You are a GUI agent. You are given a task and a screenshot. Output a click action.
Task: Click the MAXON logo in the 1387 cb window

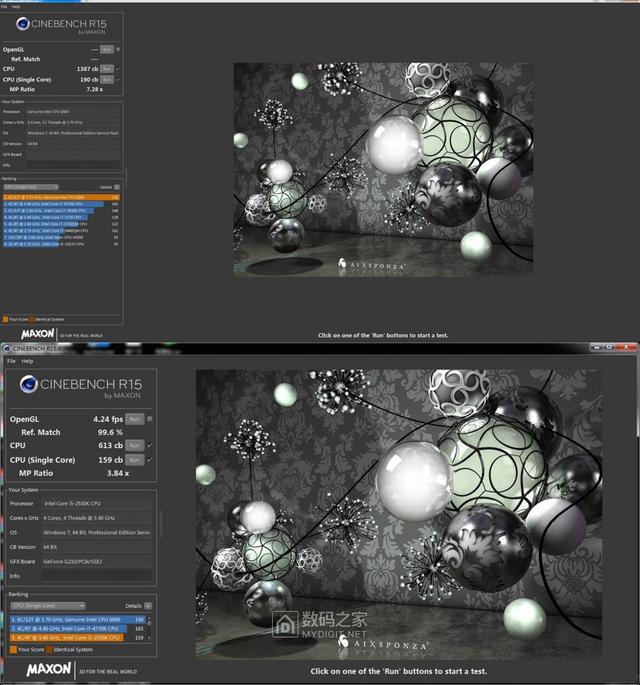coord(38,334)
